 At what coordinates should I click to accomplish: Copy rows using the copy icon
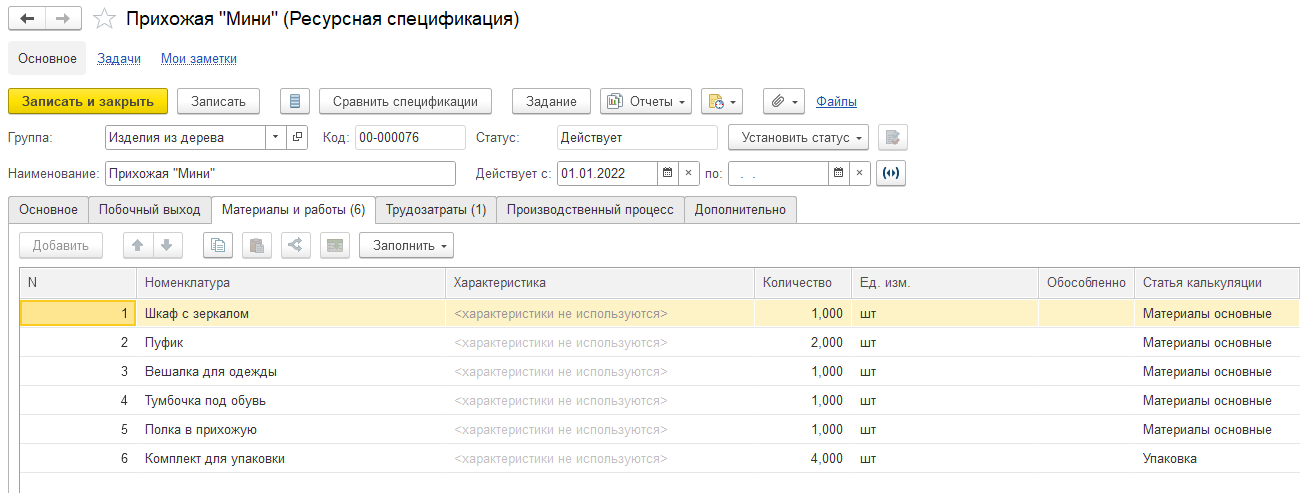(x=218, y=245)
